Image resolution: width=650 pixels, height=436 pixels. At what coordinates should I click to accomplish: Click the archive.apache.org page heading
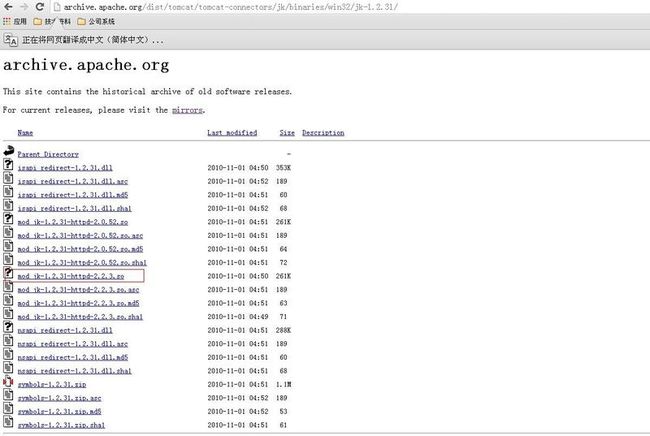point(86,65)
